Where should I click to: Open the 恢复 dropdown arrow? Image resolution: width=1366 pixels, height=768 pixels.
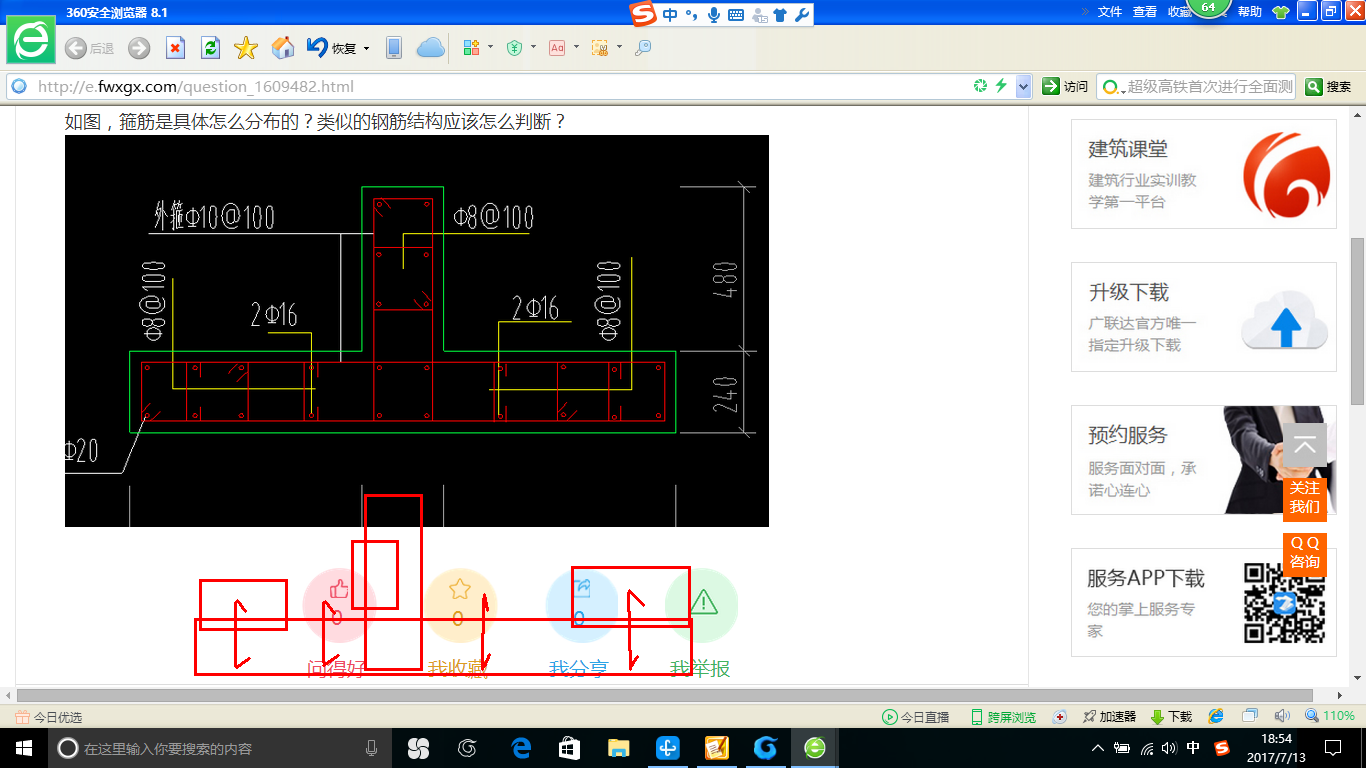(x=367, y=48)
